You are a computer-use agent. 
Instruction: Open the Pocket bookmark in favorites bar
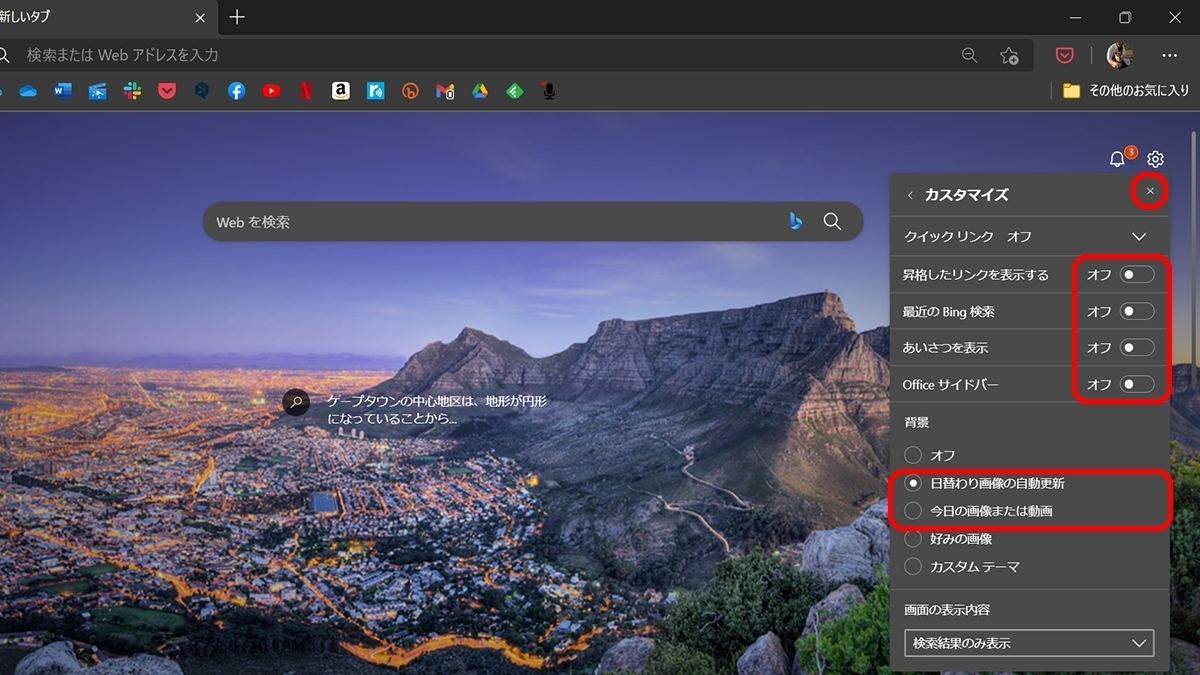(167, 91)
